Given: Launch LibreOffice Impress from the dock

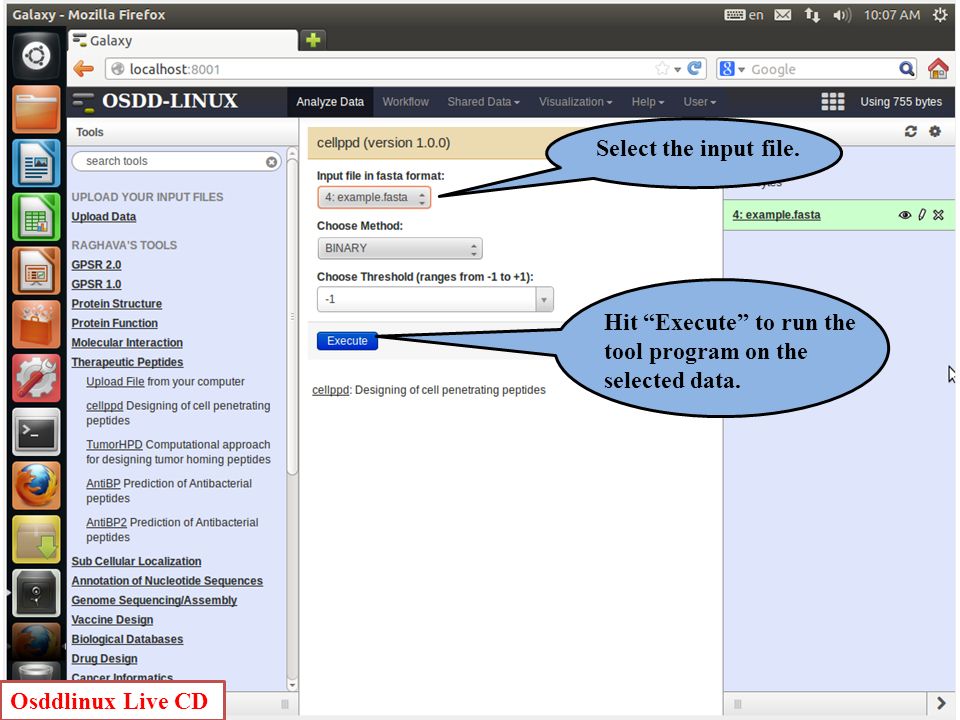Looking at the screenshot, I should (36, 271).
